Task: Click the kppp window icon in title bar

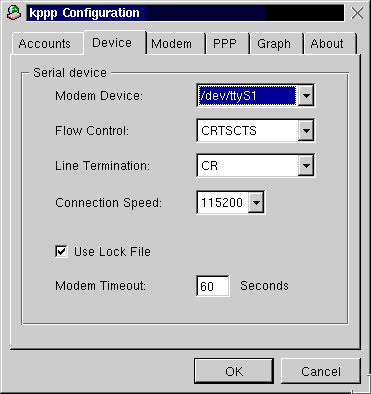Action: click(14, 13)
